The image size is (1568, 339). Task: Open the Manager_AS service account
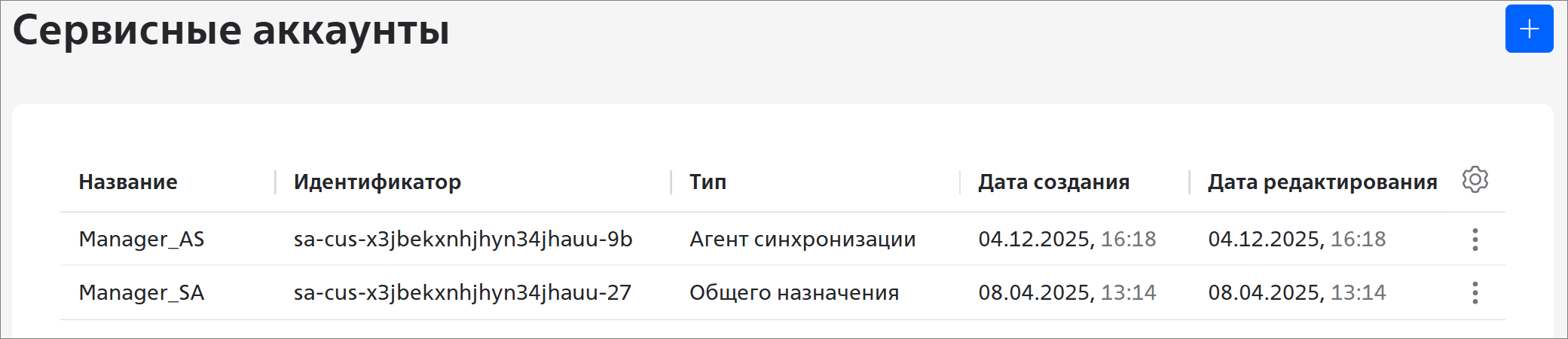coord(142,240)
